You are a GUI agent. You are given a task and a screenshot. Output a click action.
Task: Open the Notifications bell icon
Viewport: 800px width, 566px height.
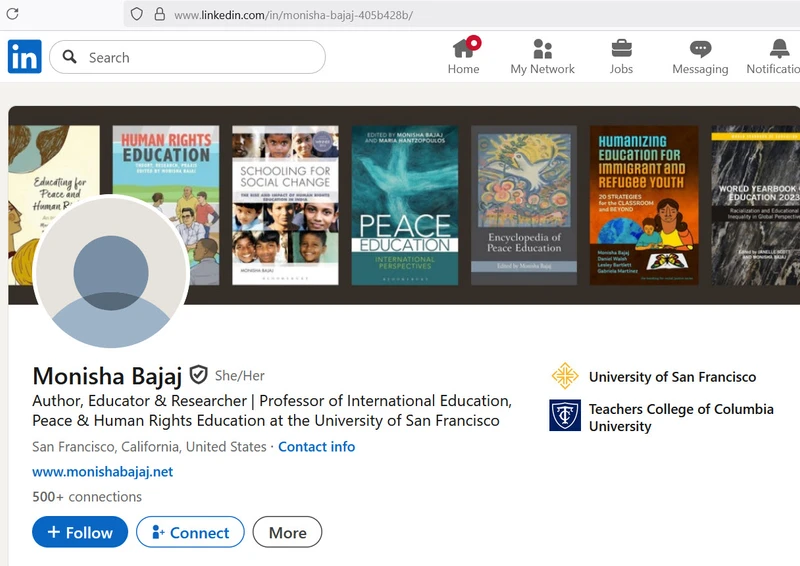point(779,48)
